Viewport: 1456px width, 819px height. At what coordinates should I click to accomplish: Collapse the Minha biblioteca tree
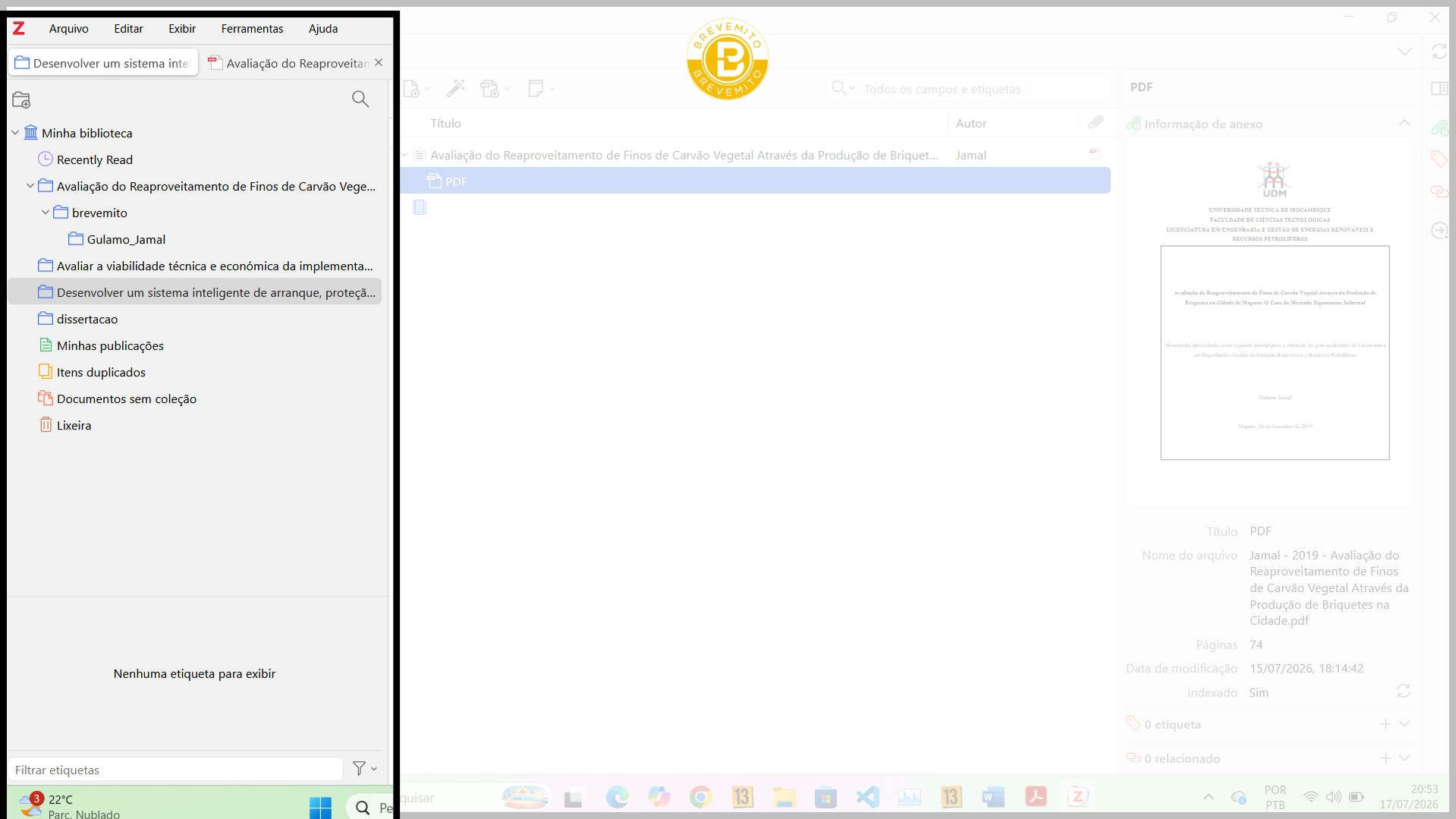coord(15,133)
